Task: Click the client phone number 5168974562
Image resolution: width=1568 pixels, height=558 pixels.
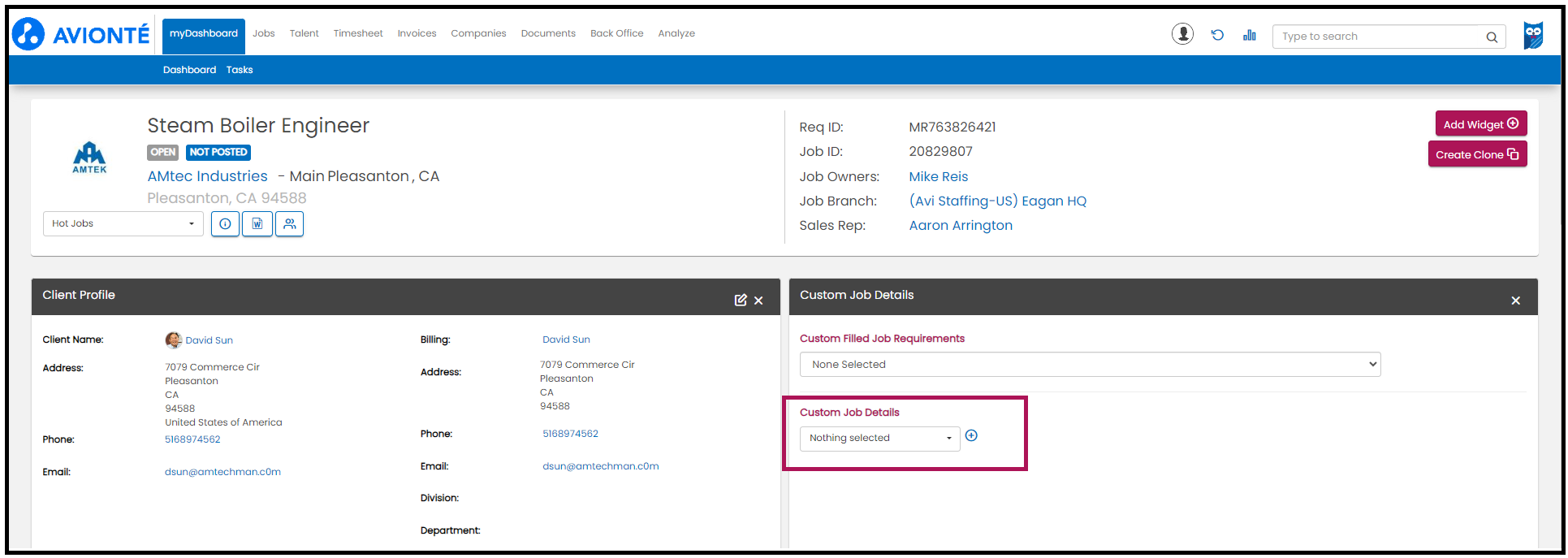Action: 192,439
